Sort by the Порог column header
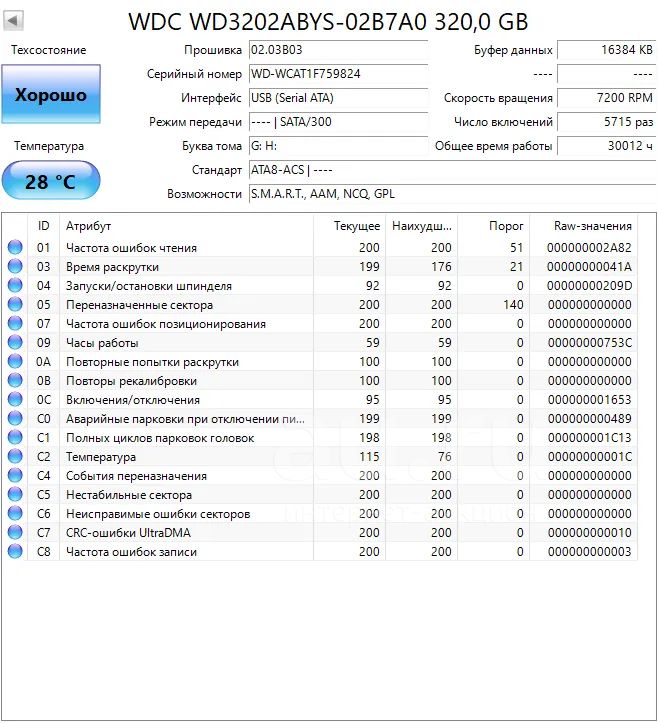 (x=493, y=226)
